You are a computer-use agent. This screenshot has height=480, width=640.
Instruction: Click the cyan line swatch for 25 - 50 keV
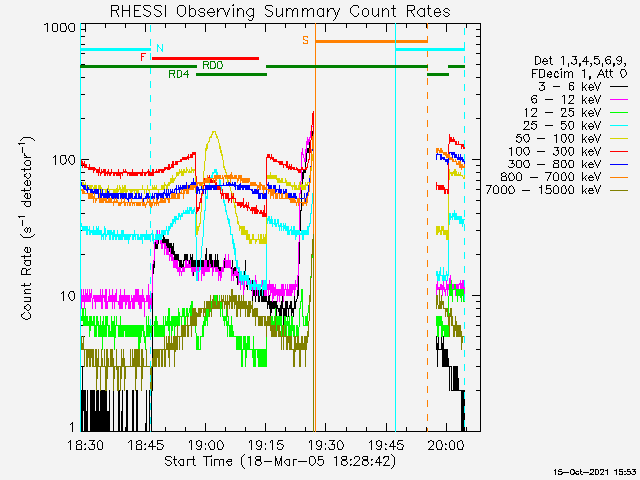pyautogui.click(x=619, y=126)
